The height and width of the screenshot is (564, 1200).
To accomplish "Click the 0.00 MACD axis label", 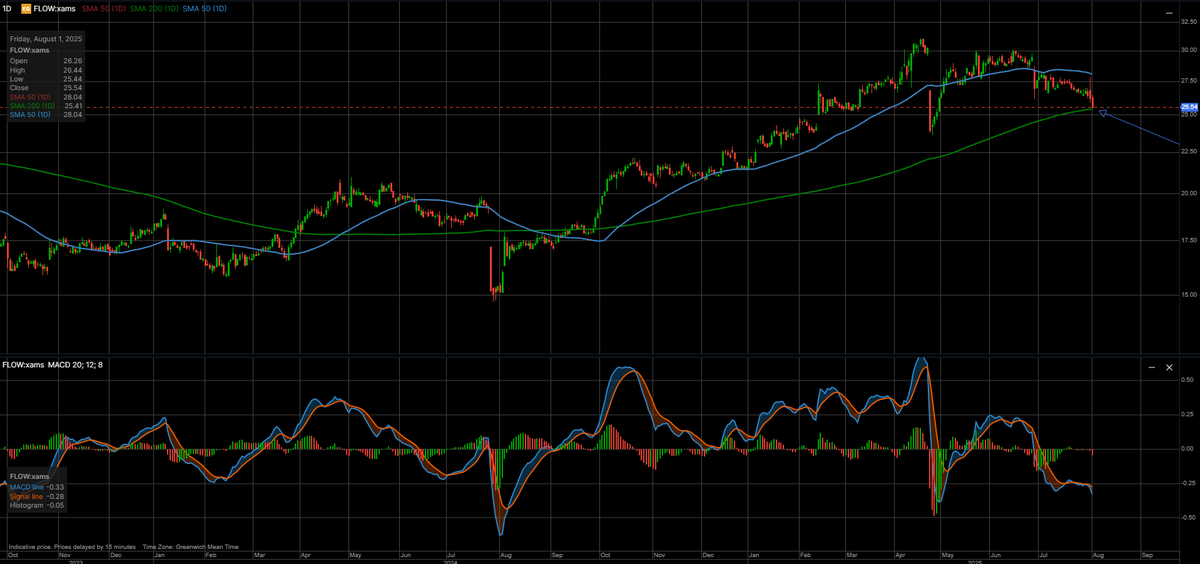I will pyautogui.click(x=1187, y=448).
